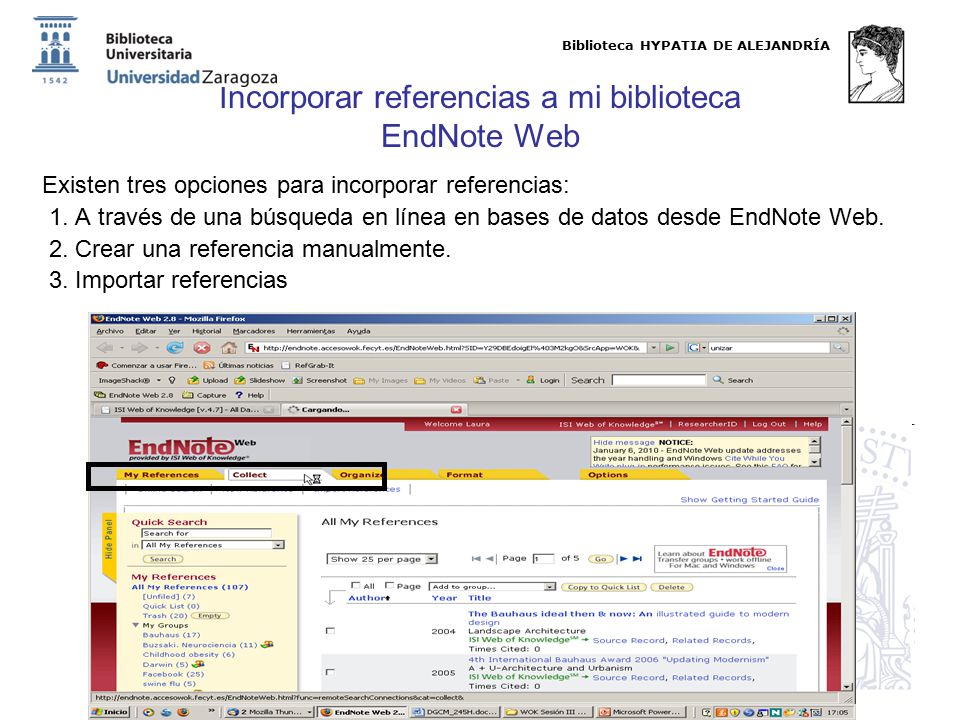Image resolution: width=960 pixels, height=720 pixels.
Task: Click the Firefox Back arrow button
Action: coord(105,348)
